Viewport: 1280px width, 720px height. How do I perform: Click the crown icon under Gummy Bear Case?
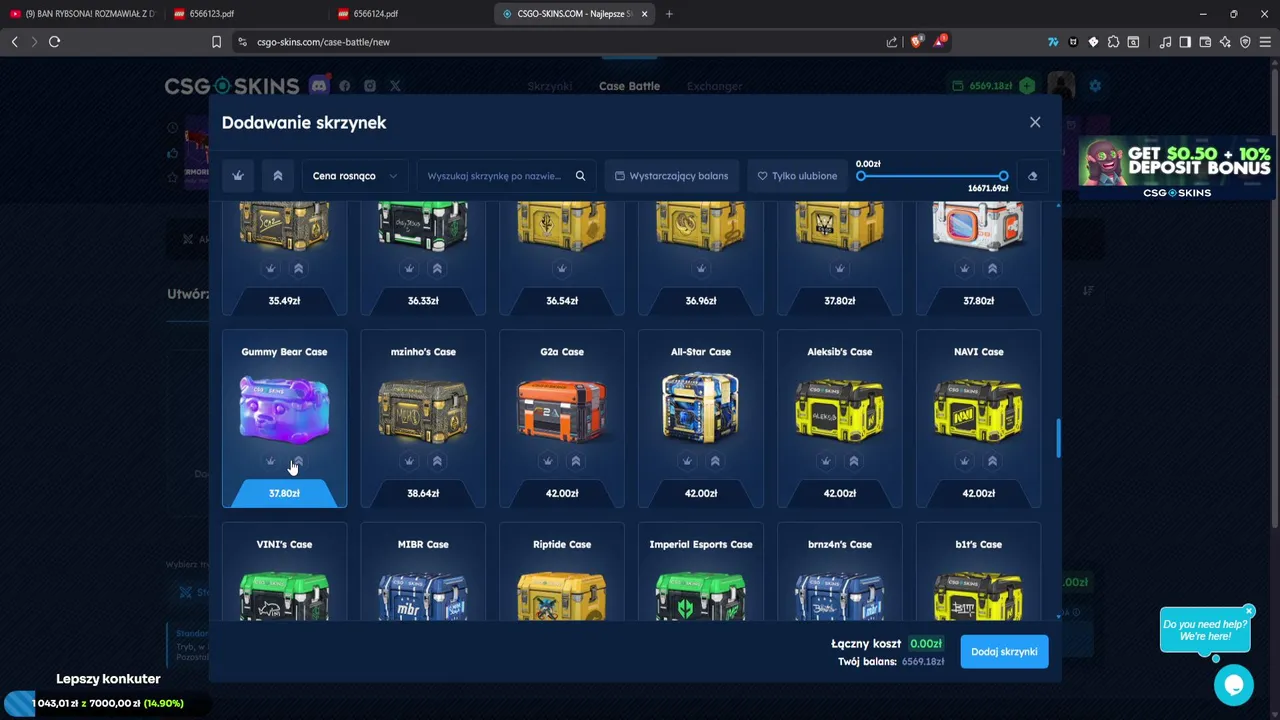click(x=270, y=461)
